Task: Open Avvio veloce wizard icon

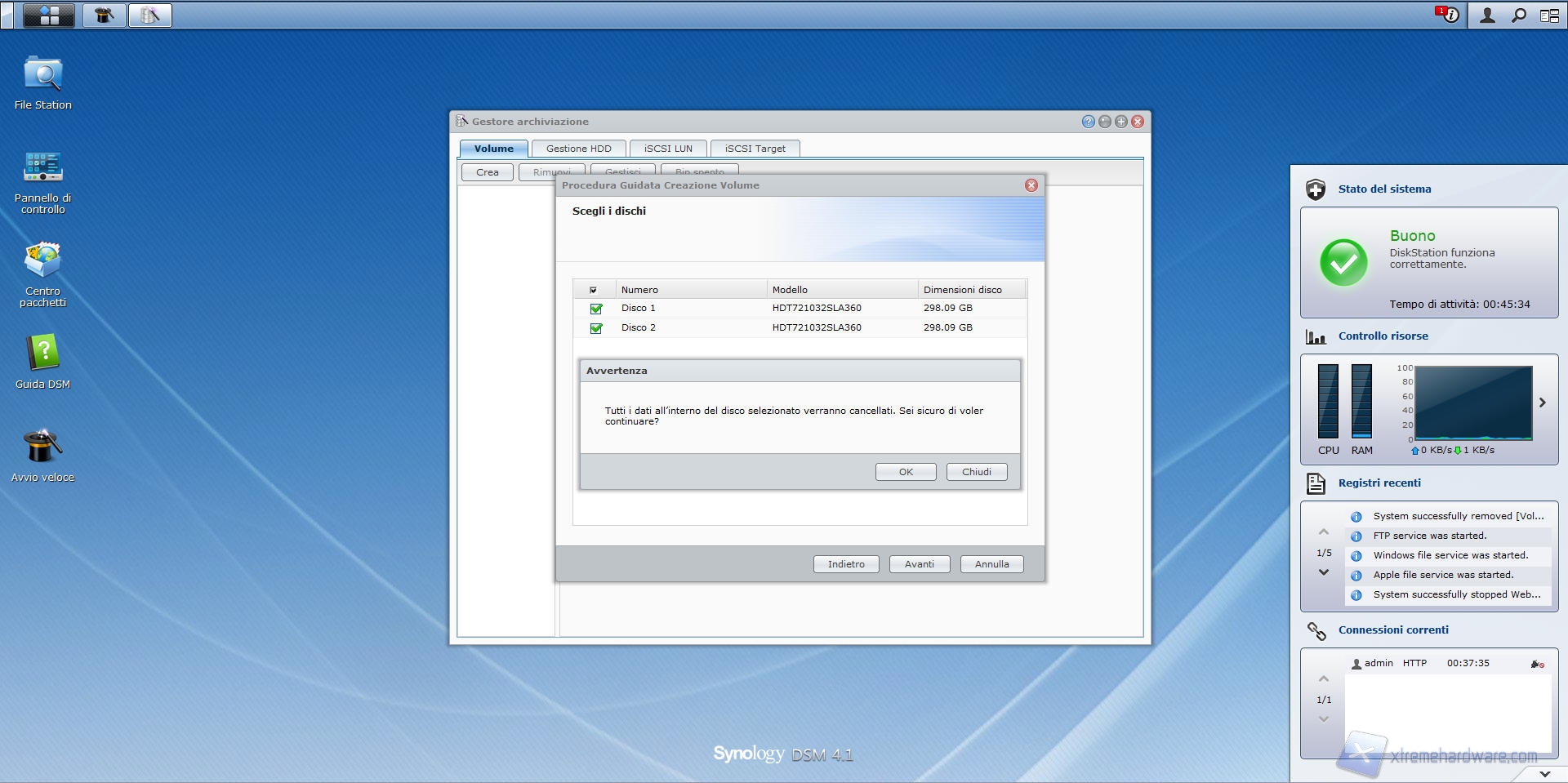Action: (x=42, y=447)
